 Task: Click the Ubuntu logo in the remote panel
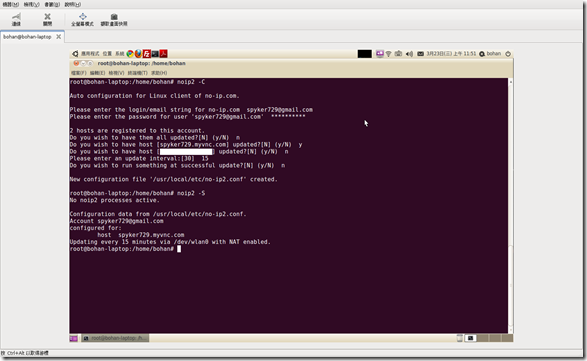[x=75, y=54]
